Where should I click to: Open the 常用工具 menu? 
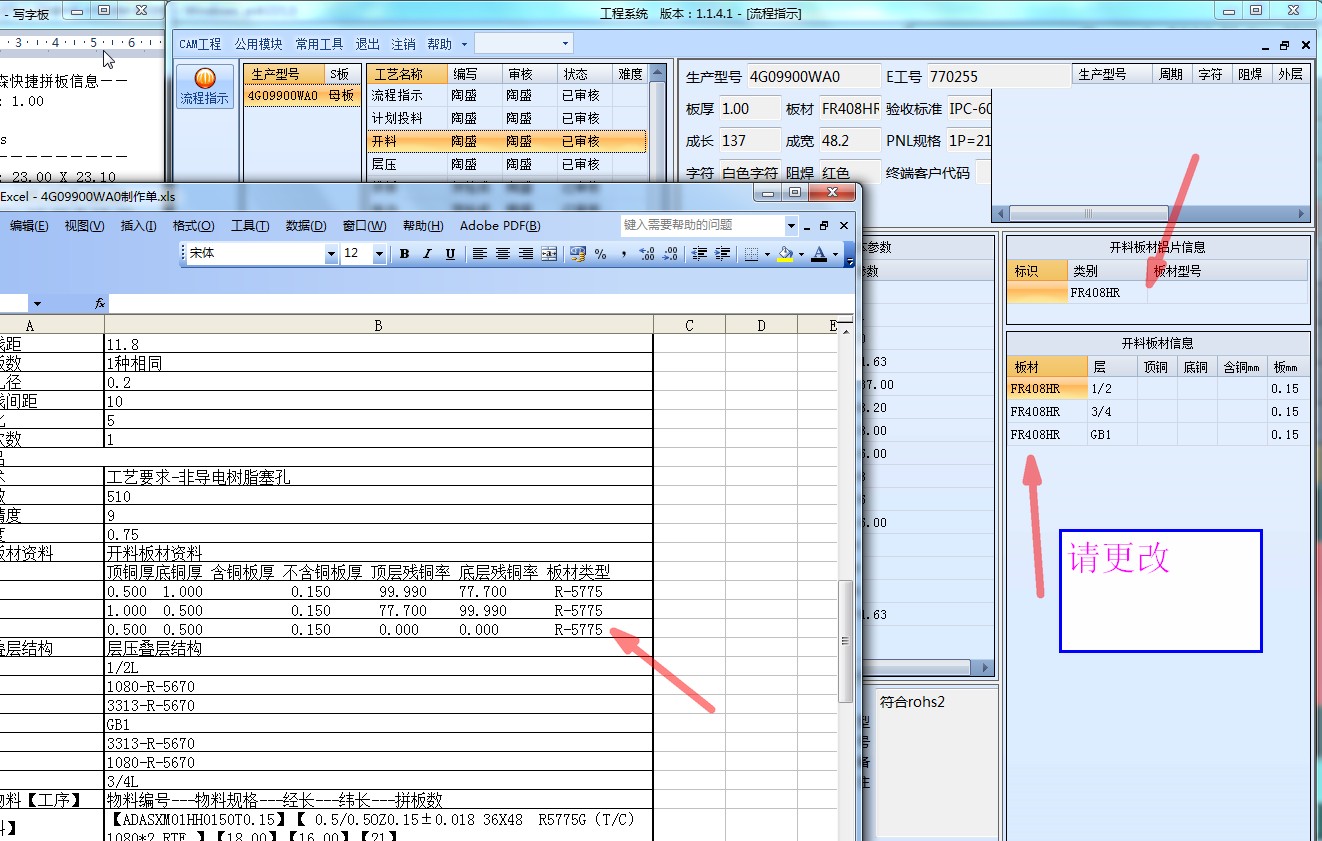(x=319, y=44)
